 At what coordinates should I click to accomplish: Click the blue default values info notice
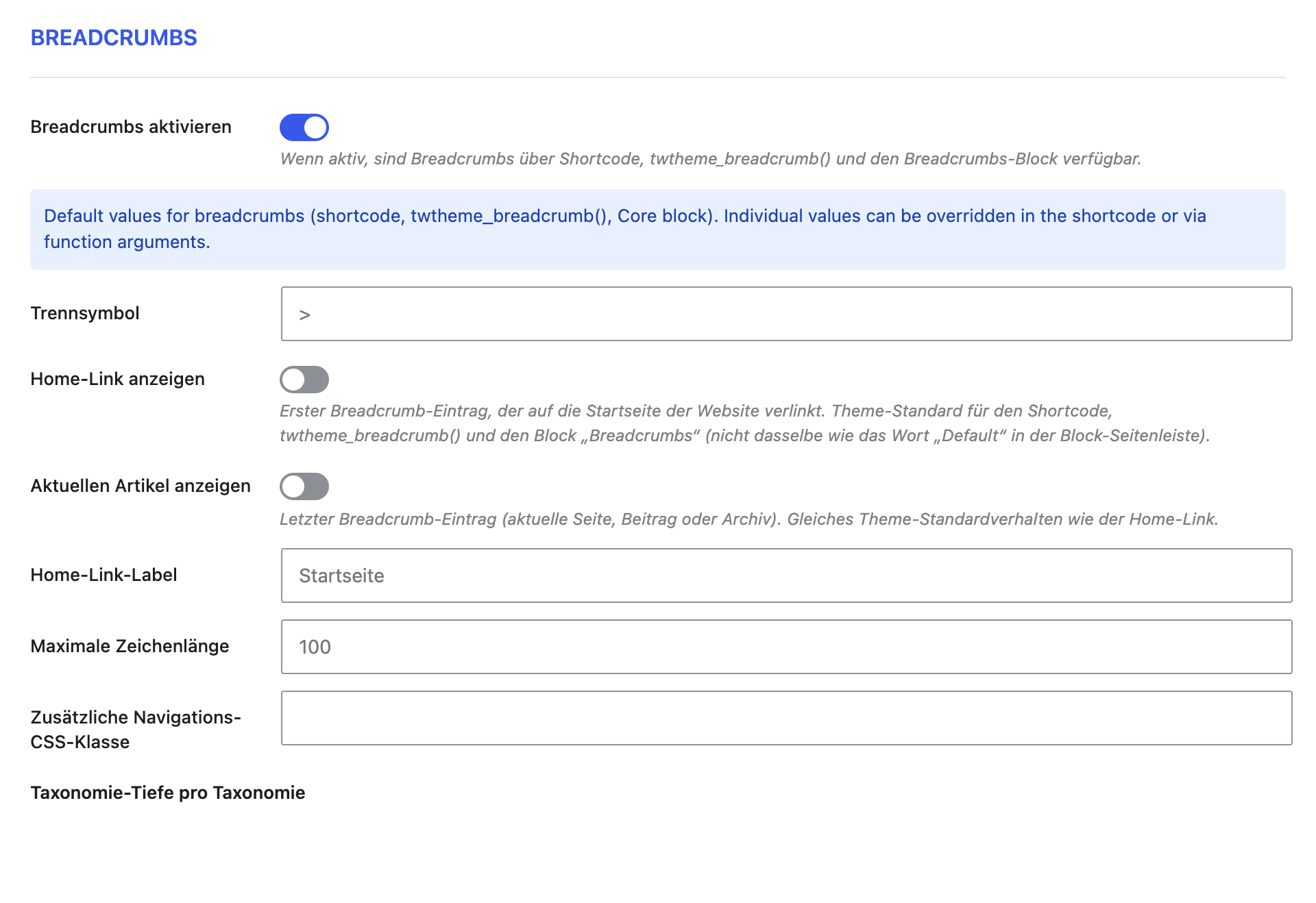point(658,230)
